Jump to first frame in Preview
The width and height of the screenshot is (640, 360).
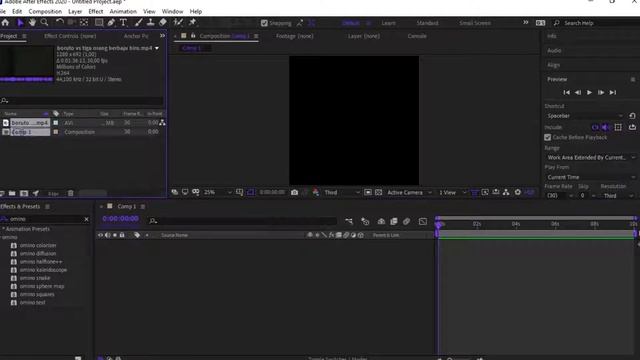tap(567, 93)
